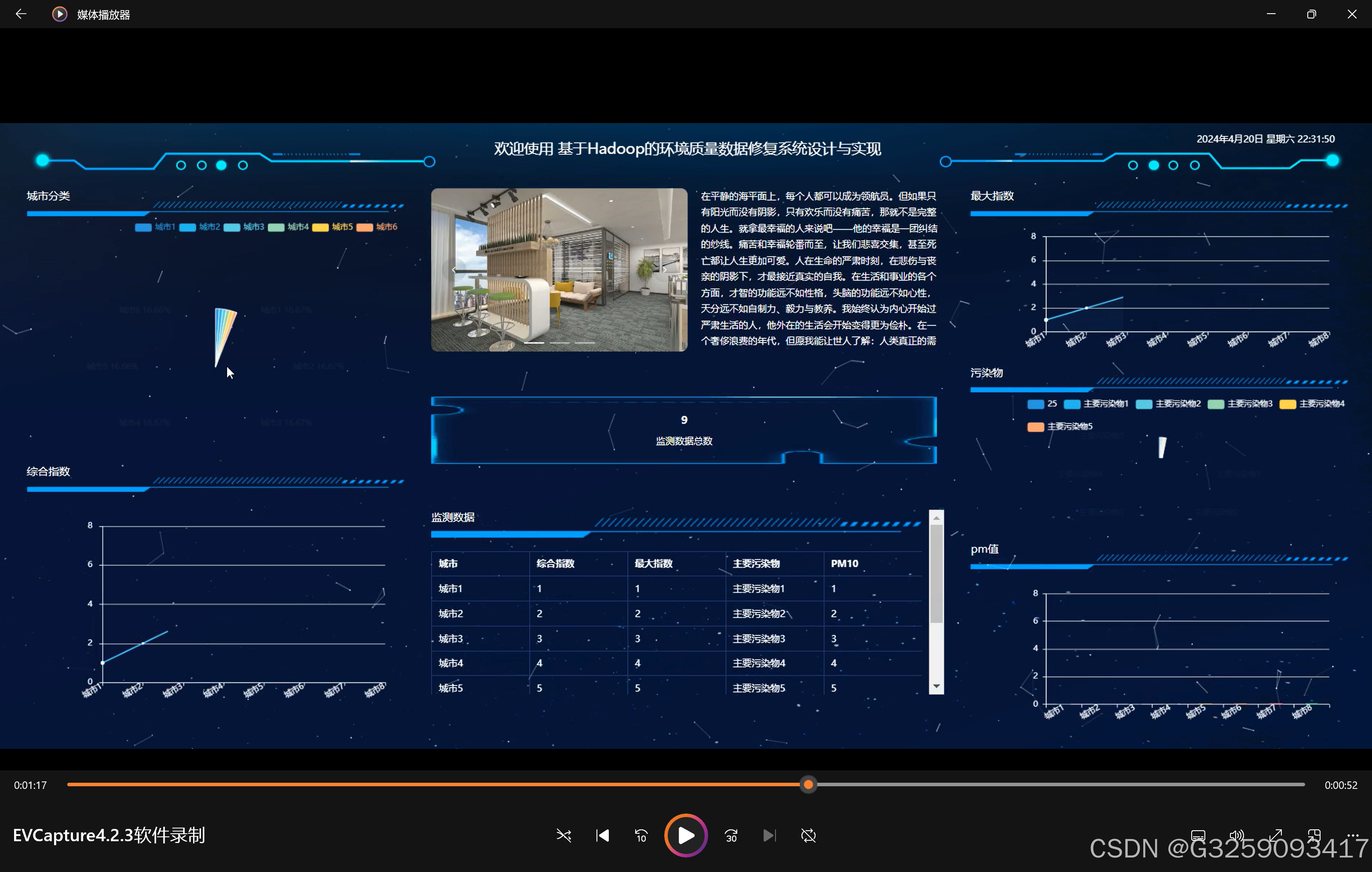Toggle the 25 legend entry in 污染物
This screenshot has width=1372, height=872.
point(1042,404)
